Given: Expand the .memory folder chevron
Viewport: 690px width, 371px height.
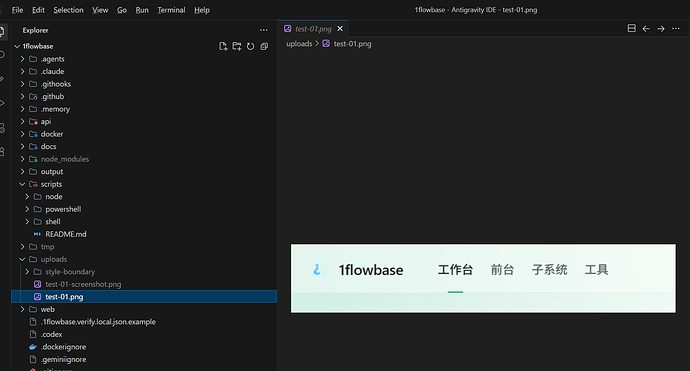Looking at the screenshot, I should [22, 109].
